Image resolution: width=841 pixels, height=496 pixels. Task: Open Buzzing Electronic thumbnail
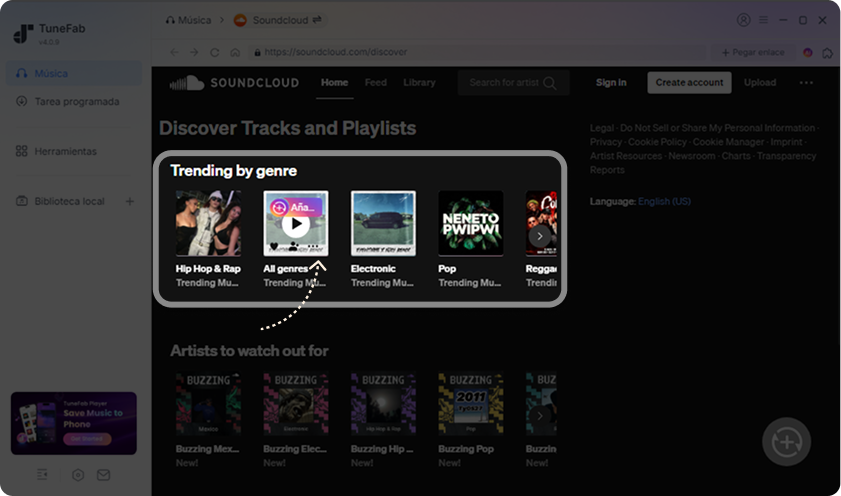[x=296, y=404]
